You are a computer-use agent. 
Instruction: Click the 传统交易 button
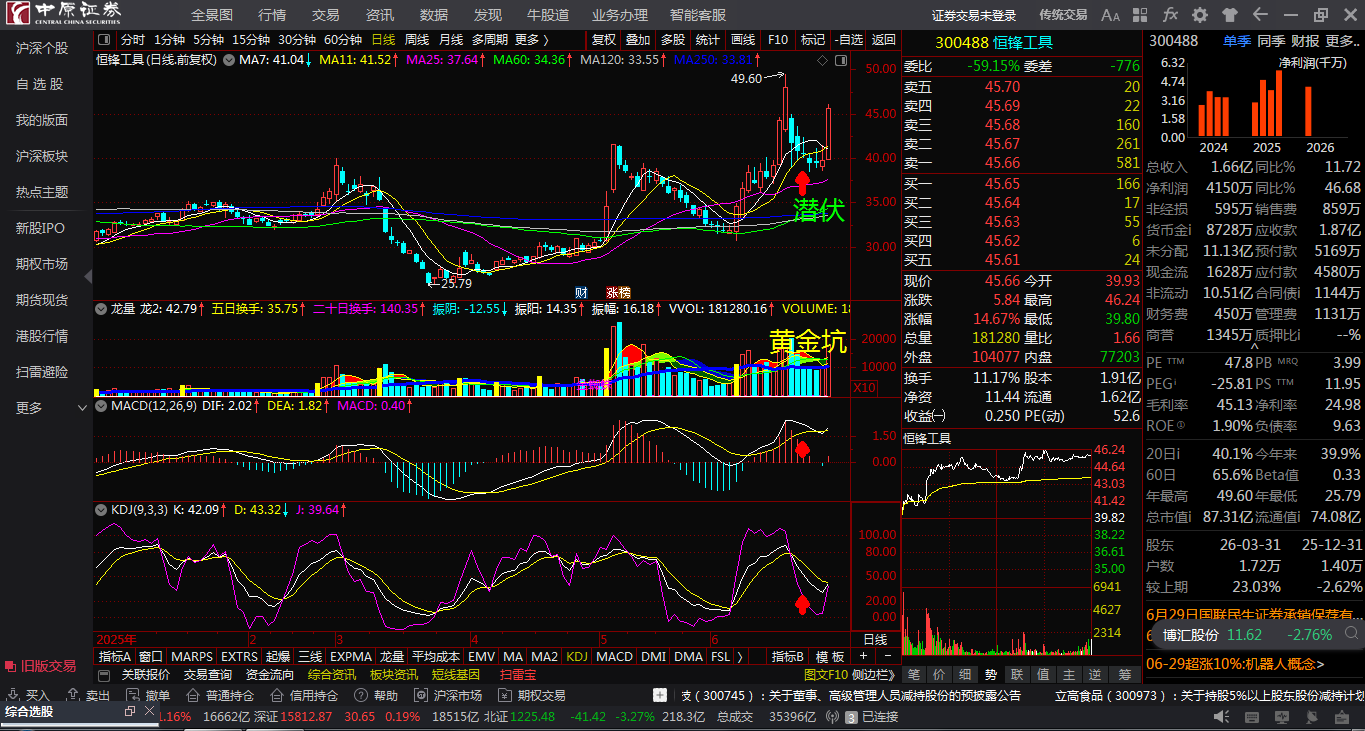tap(1063, 15)
